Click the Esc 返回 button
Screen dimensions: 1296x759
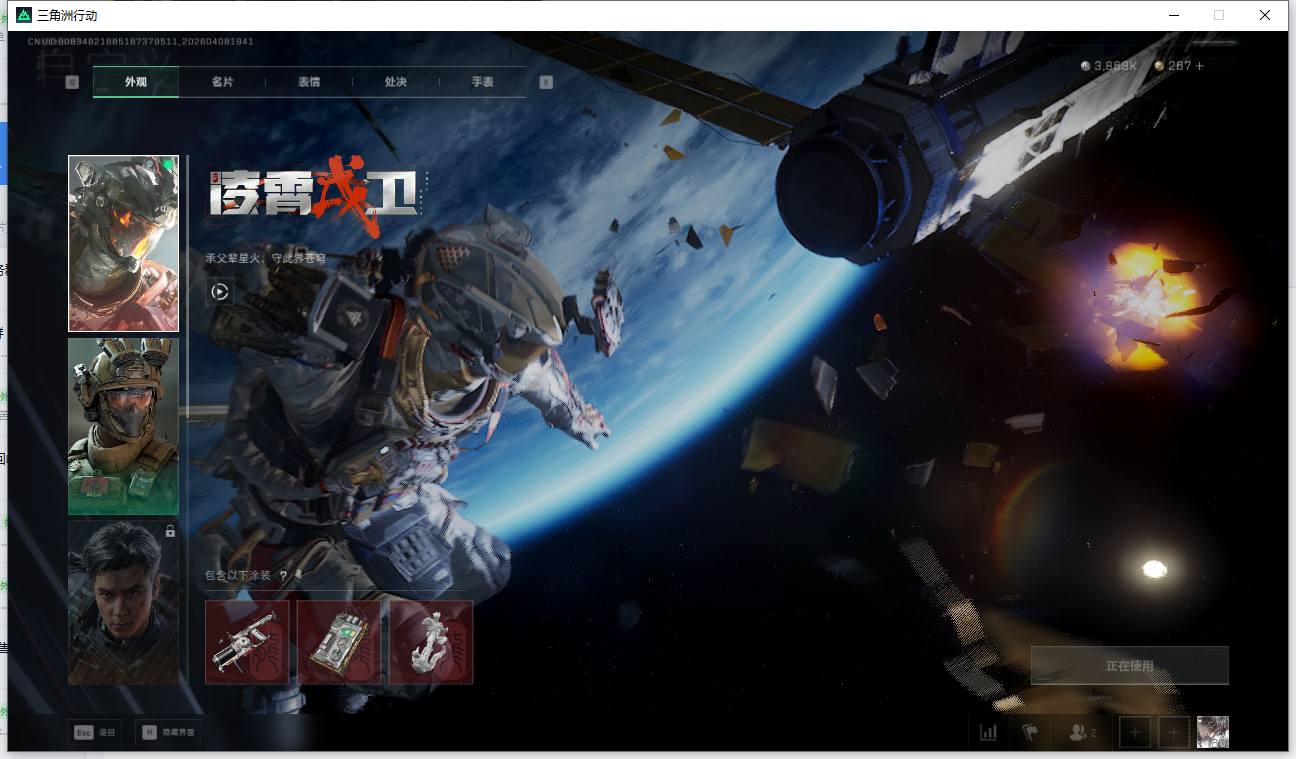click(x=95, y=732)
